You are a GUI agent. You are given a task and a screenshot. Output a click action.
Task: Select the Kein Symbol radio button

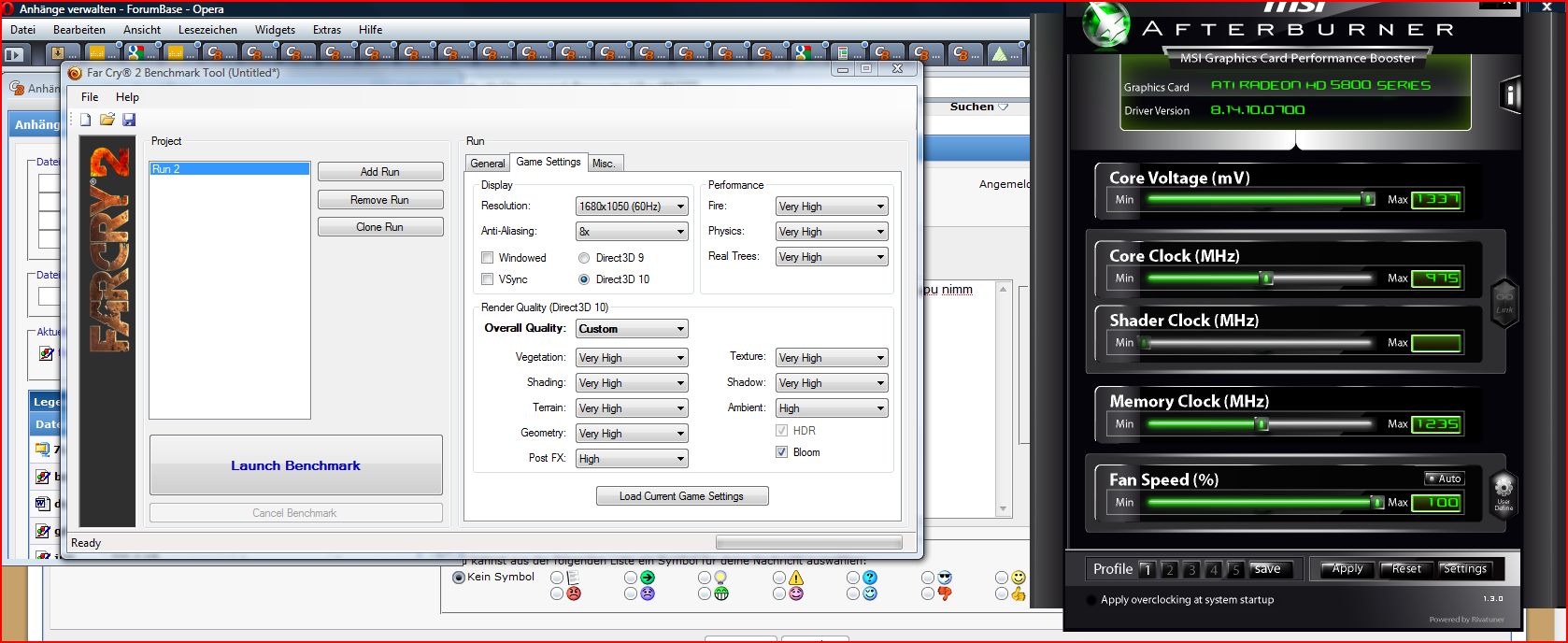pyautogui.click(x=459, y=578)
